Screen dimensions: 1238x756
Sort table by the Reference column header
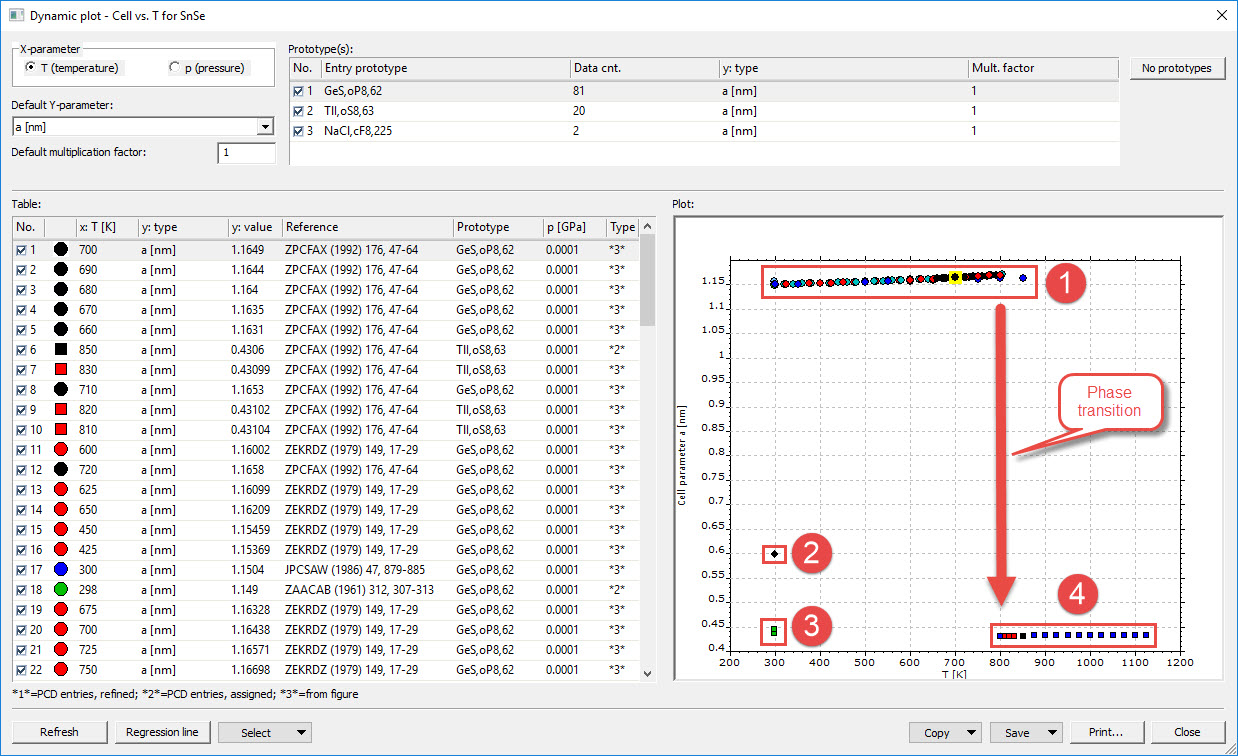[366, 227]
